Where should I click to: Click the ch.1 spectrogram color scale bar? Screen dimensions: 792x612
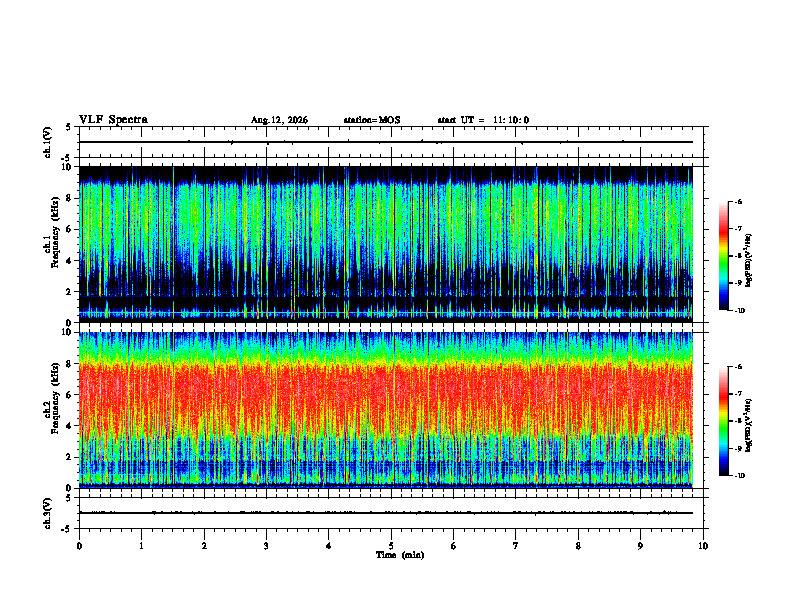pyautogui.click(x=723, y=256)
